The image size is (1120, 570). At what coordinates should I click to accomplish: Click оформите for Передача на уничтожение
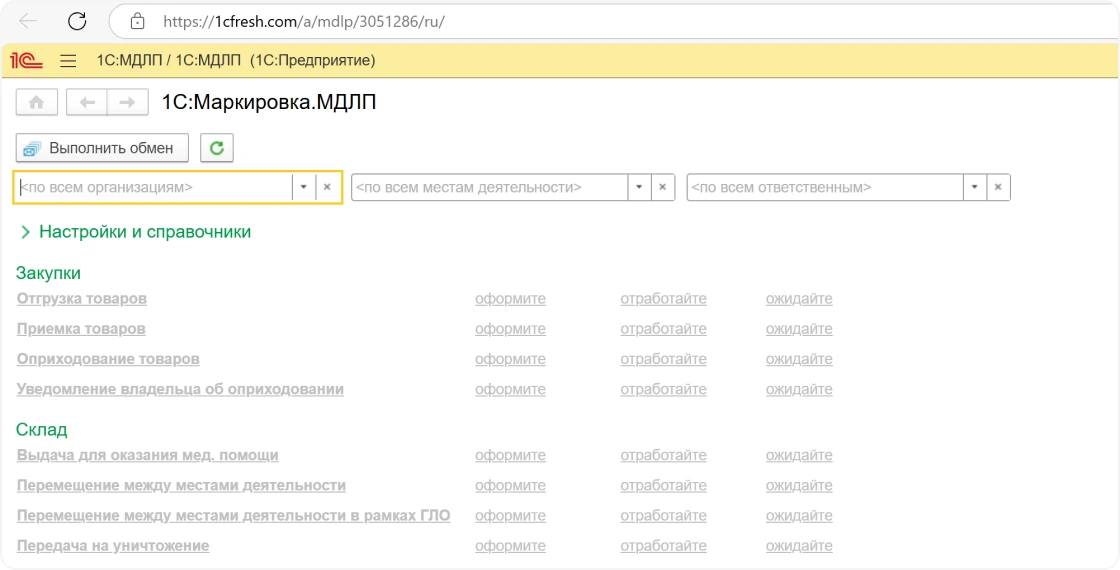(510, 546)
